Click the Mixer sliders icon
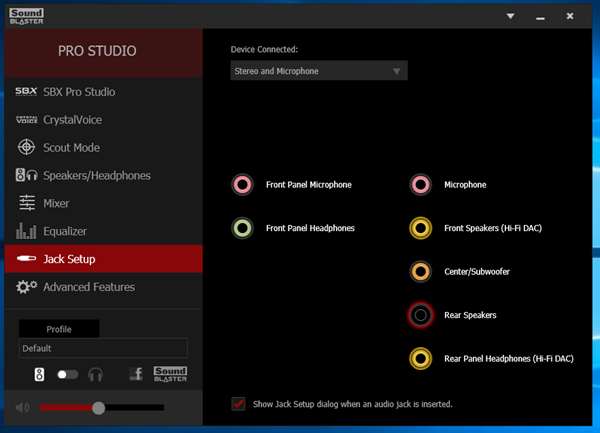Screen dimensions: 600x433 click(27, 203)
